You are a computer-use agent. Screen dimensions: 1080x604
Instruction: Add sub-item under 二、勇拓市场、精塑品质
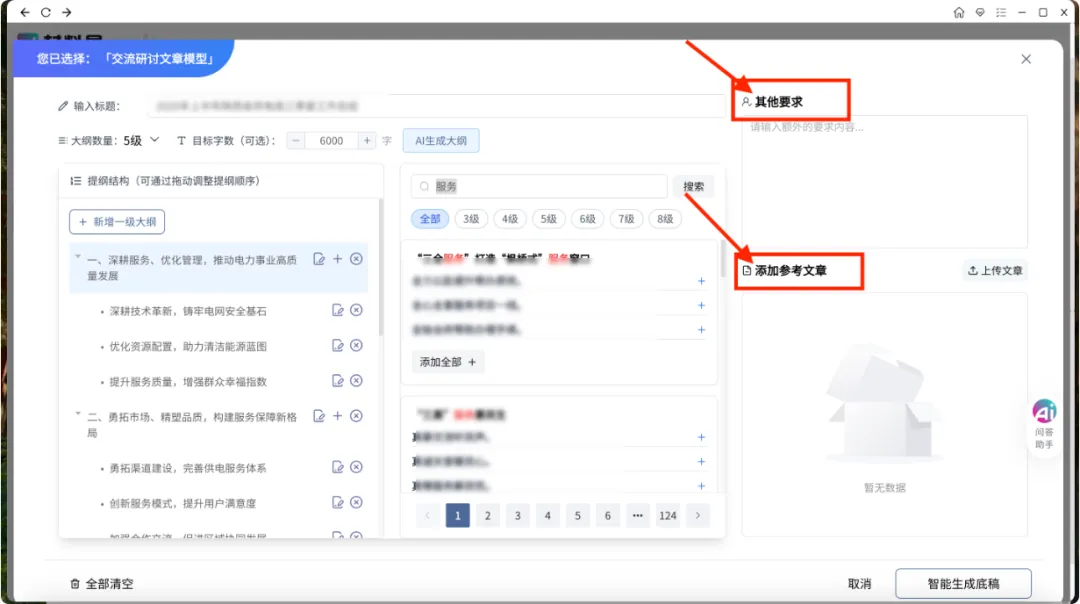pyautogui.click(x=338, y=416)
